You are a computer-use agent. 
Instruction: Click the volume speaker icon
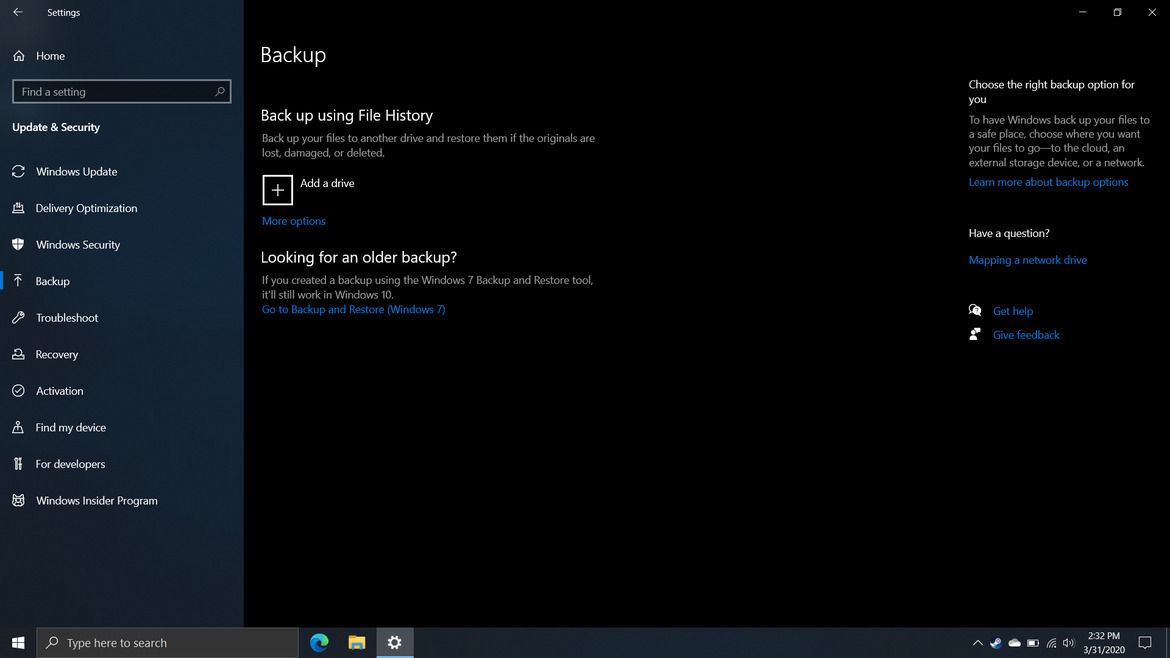point(1069,643)
